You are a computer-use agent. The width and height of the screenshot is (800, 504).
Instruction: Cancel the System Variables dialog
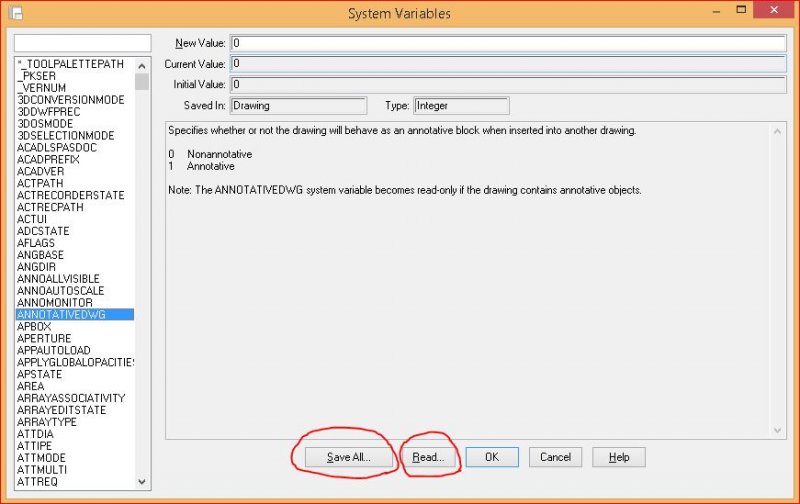[x=555, y=457]
